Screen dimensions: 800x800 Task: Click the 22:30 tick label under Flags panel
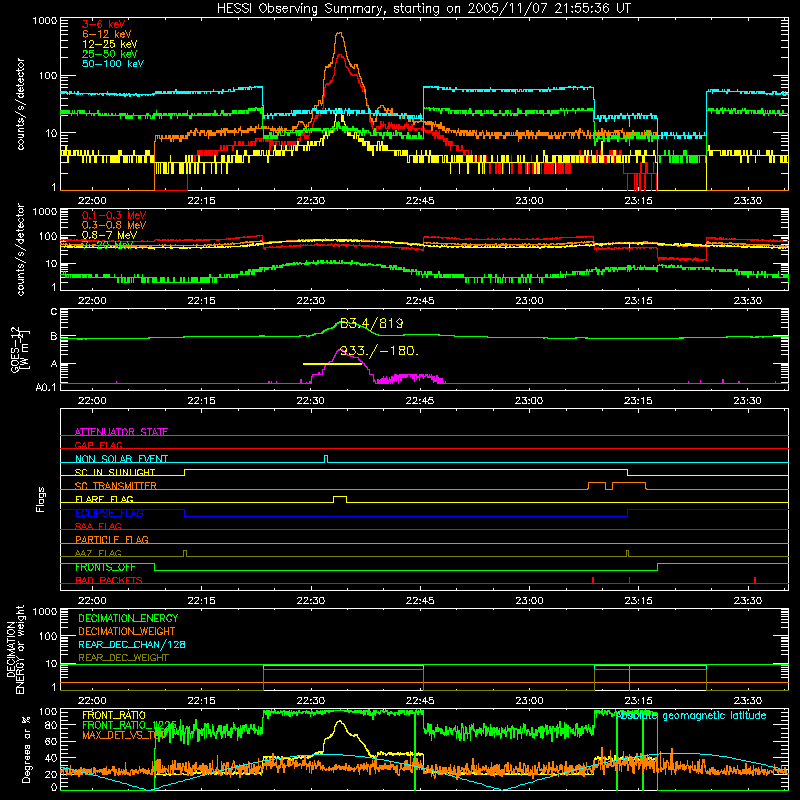pos(310,601)
